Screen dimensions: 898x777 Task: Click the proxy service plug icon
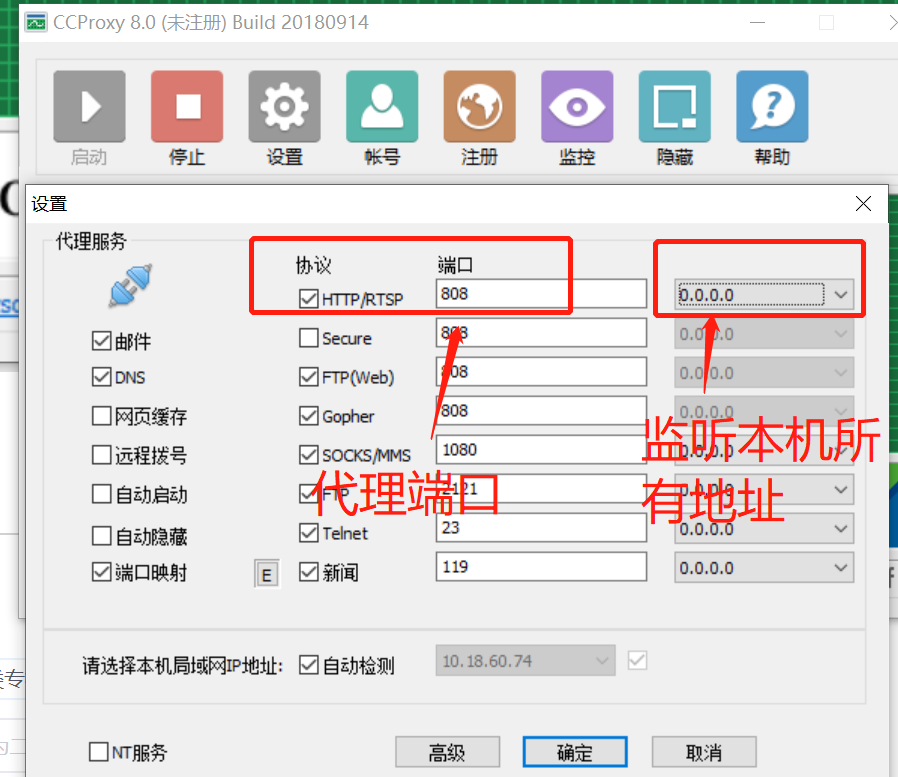[x=131, y=285]
